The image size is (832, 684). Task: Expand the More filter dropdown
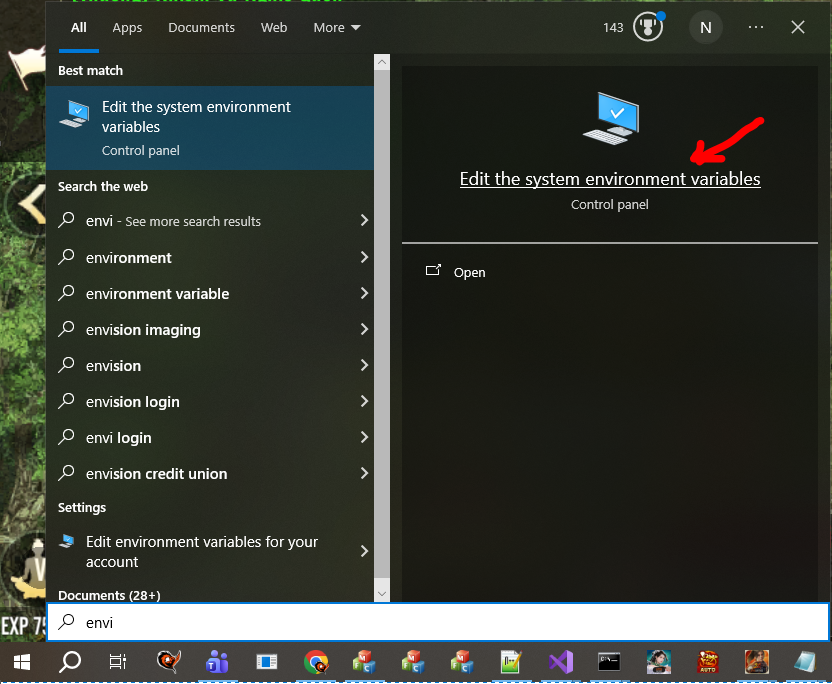click(336, 28)
